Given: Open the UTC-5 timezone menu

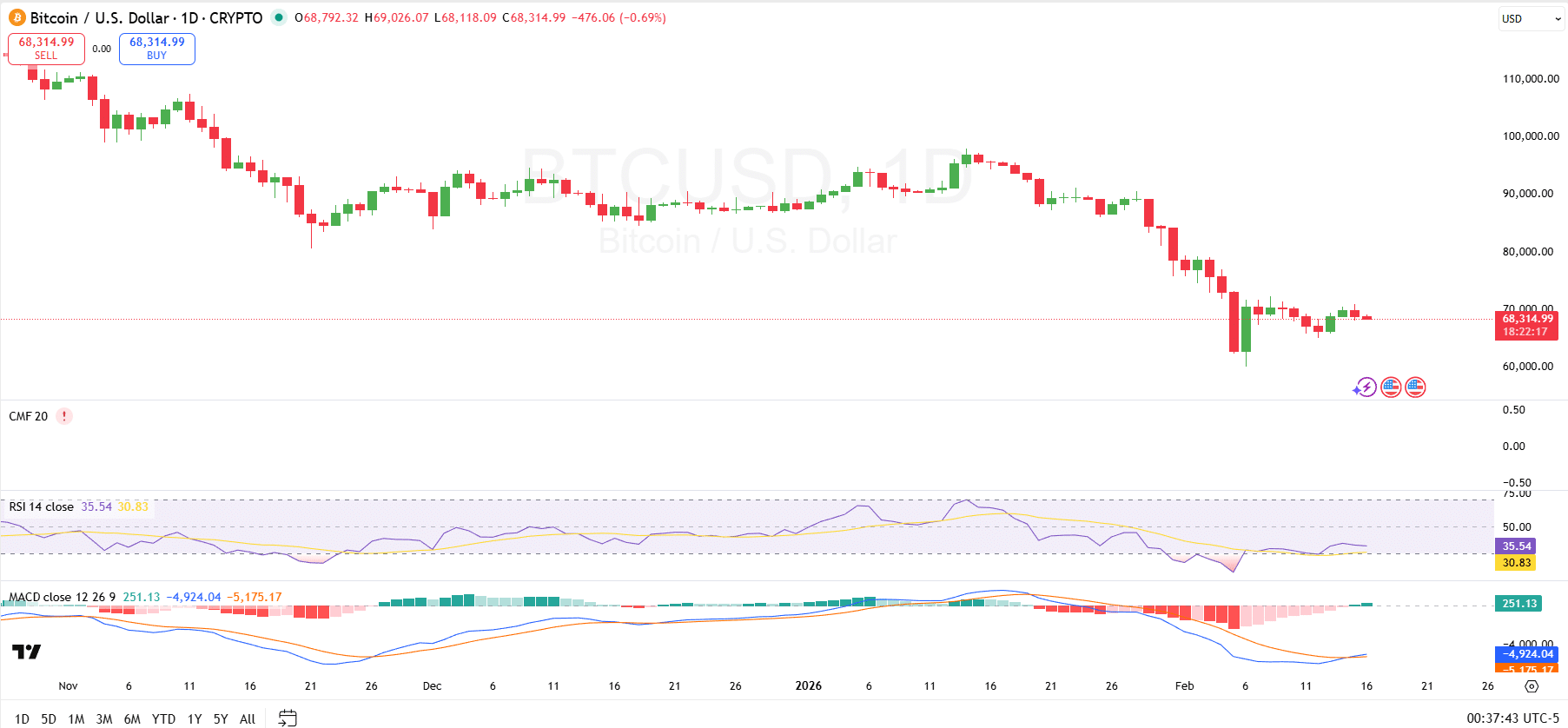Looking at the screenshot, I should [1512, 718].
